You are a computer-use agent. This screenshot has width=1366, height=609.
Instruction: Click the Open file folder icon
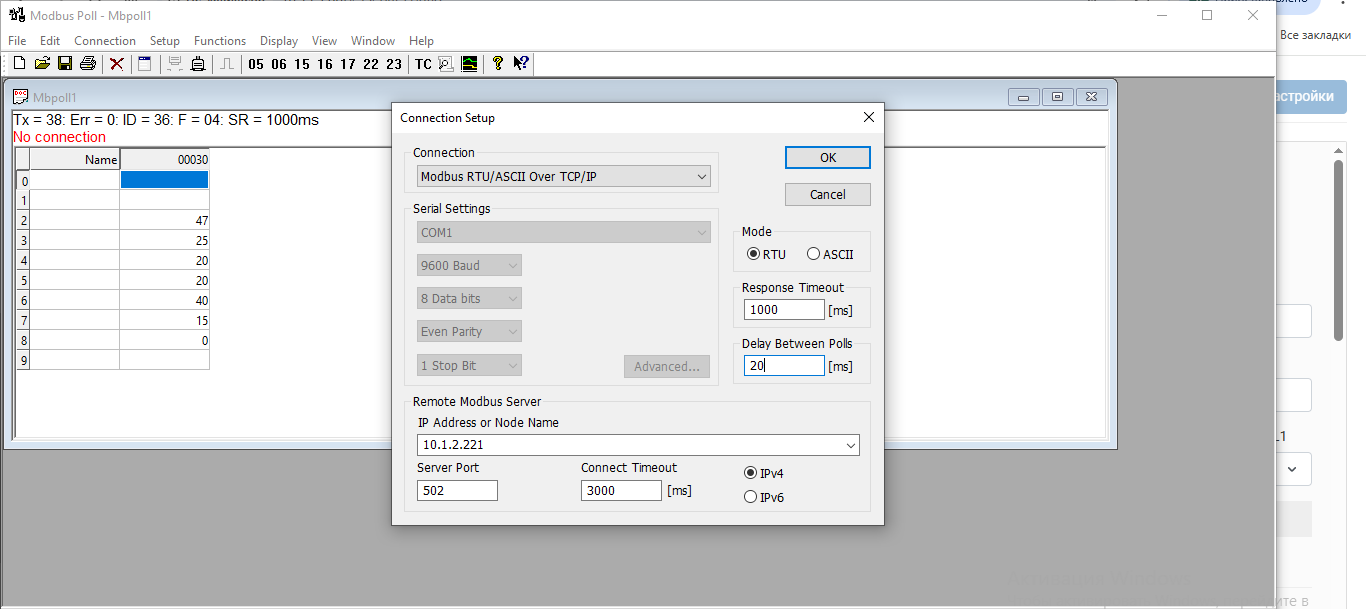coord(42,64)
